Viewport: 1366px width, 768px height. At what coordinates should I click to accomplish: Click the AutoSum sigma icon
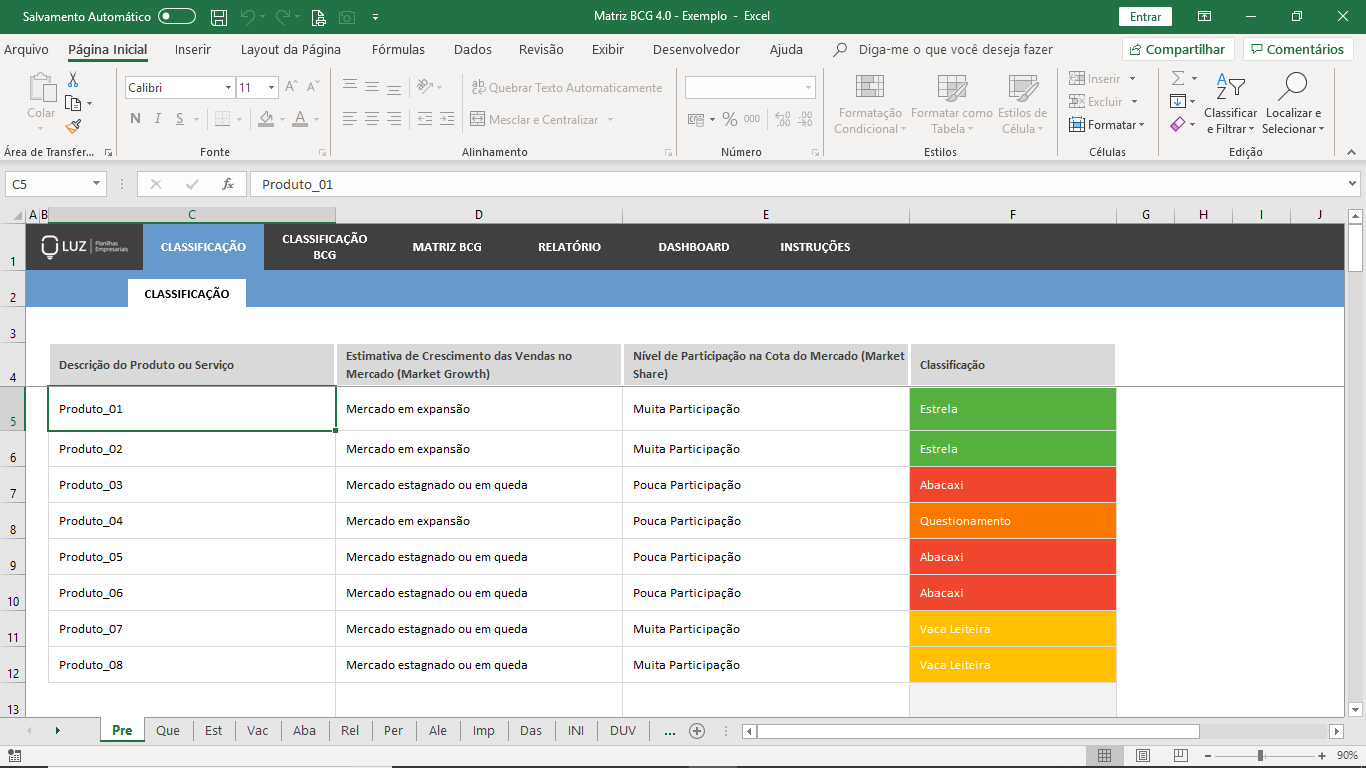pyautogui.click(x=1178, y=78)
